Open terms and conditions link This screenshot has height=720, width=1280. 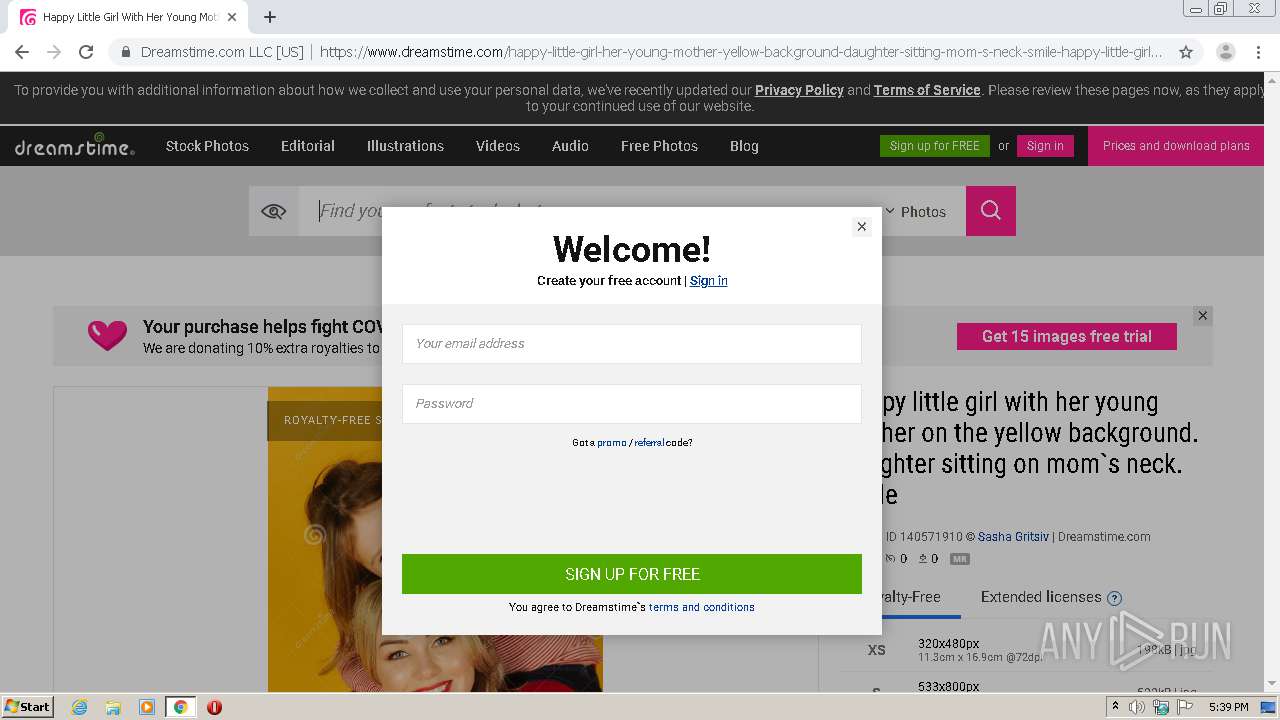[x=701, y=607]
